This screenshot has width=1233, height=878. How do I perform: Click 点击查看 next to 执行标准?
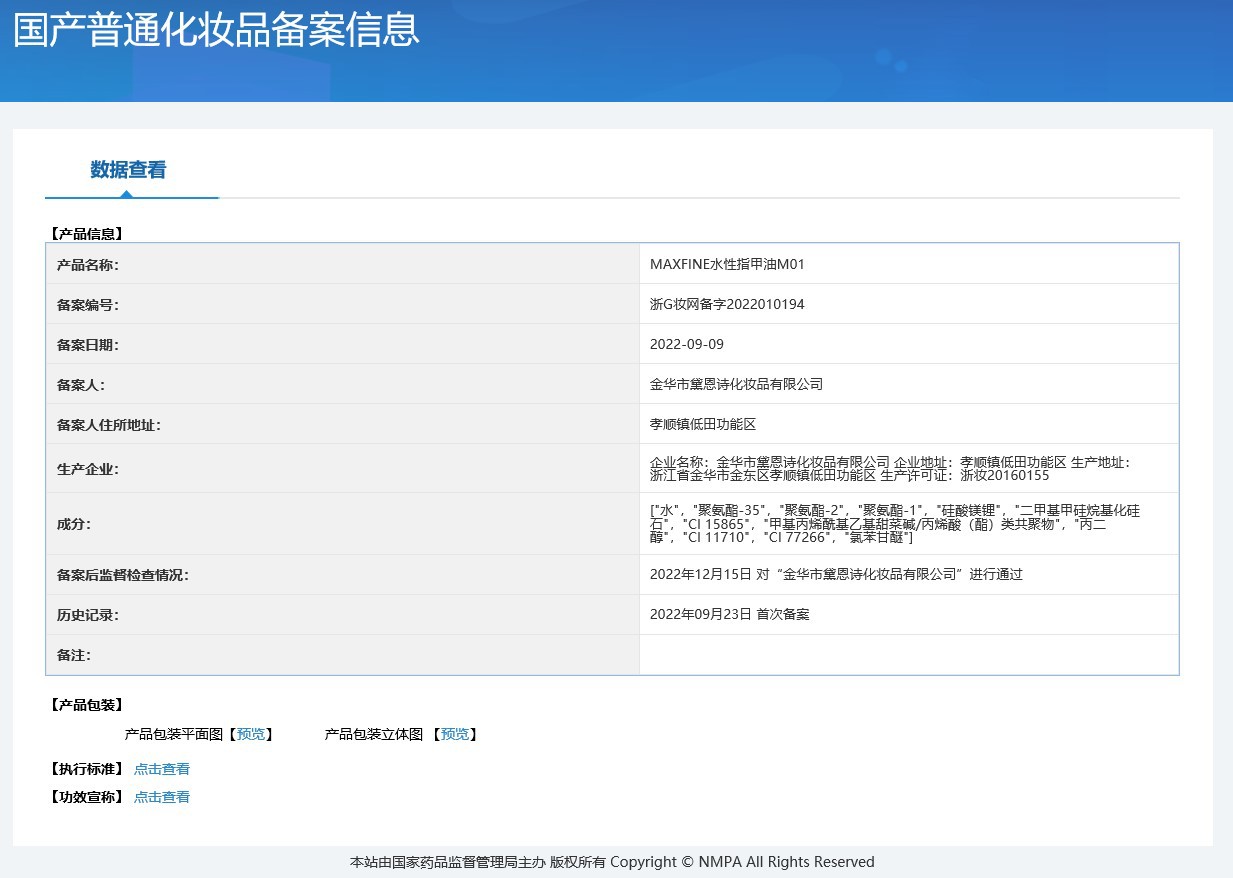162,769
